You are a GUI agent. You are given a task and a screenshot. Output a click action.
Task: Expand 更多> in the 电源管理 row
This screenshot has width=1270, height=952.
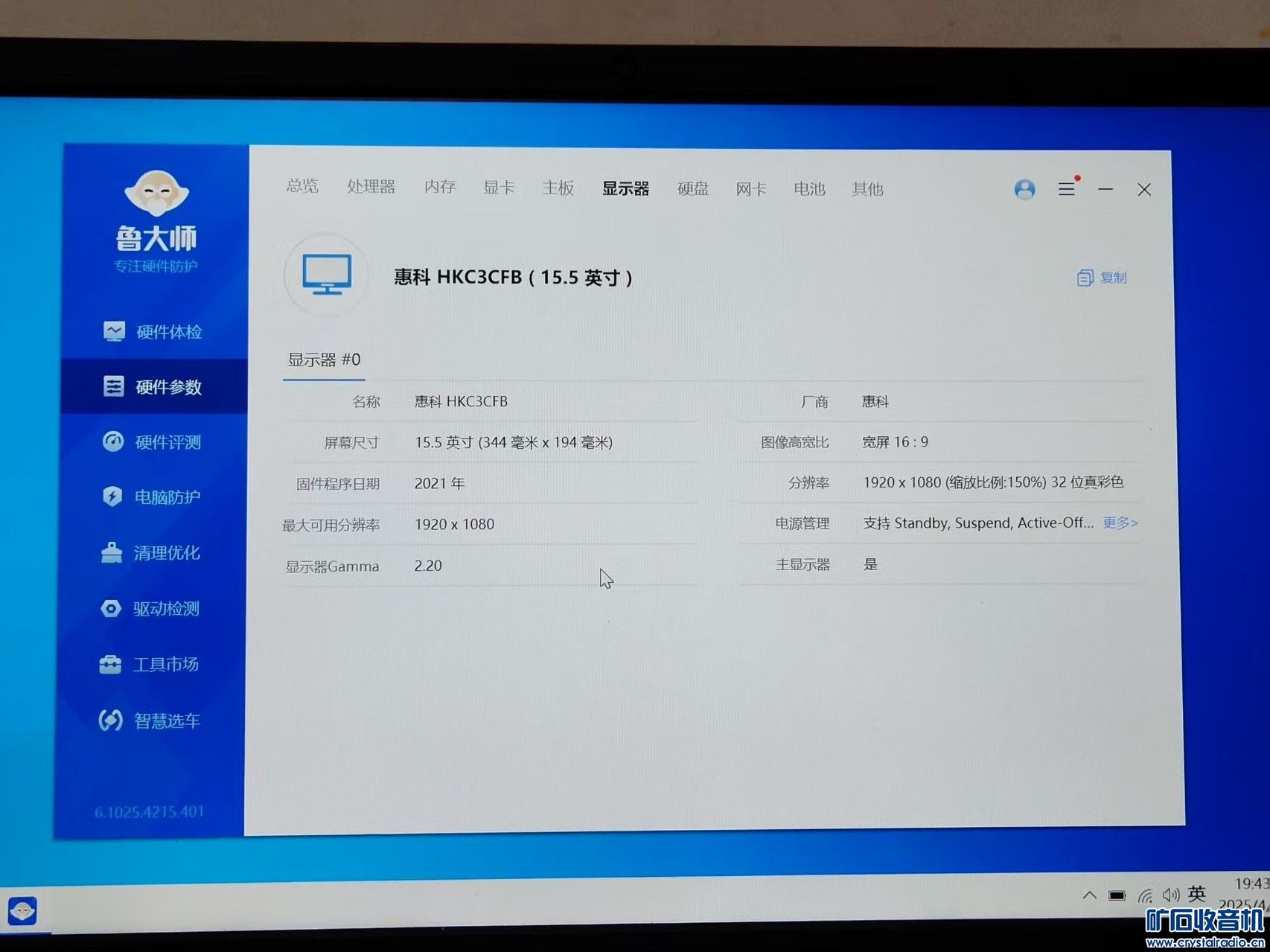pyautogui.click(x=1120, y=523)
